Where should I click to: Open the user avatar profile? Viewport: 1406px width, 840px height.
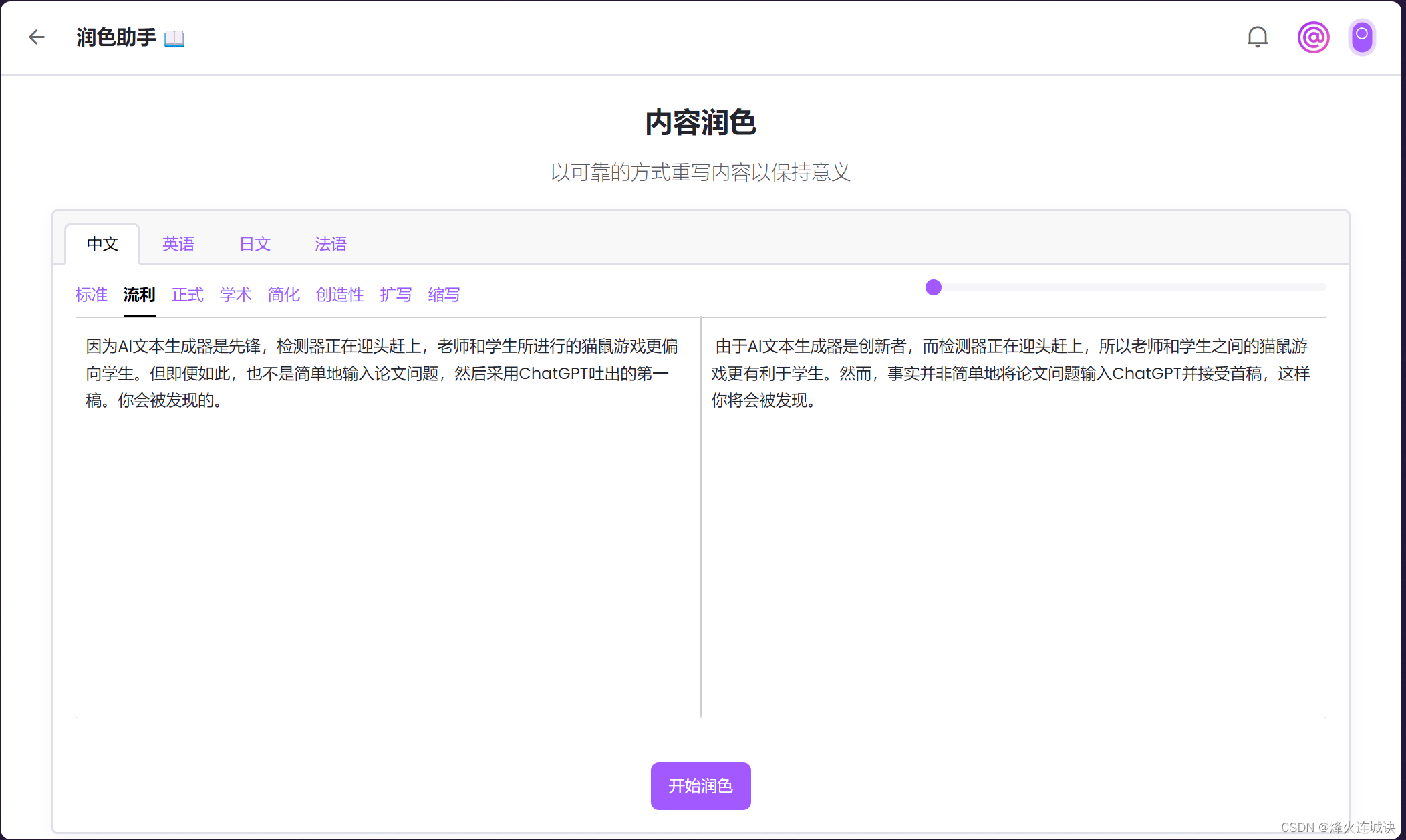1361,37
